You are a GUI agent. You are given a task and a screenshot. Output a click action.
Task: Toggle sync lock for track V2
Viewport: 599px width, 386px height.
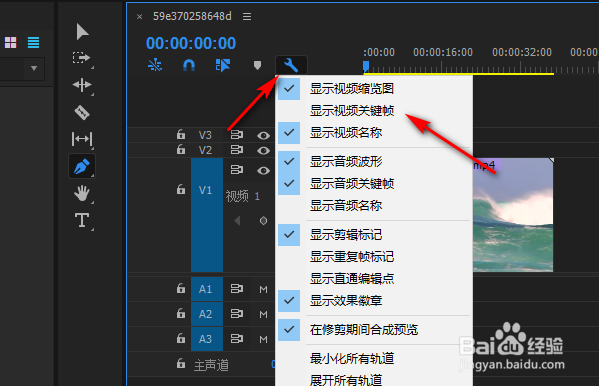click(237, 150)
